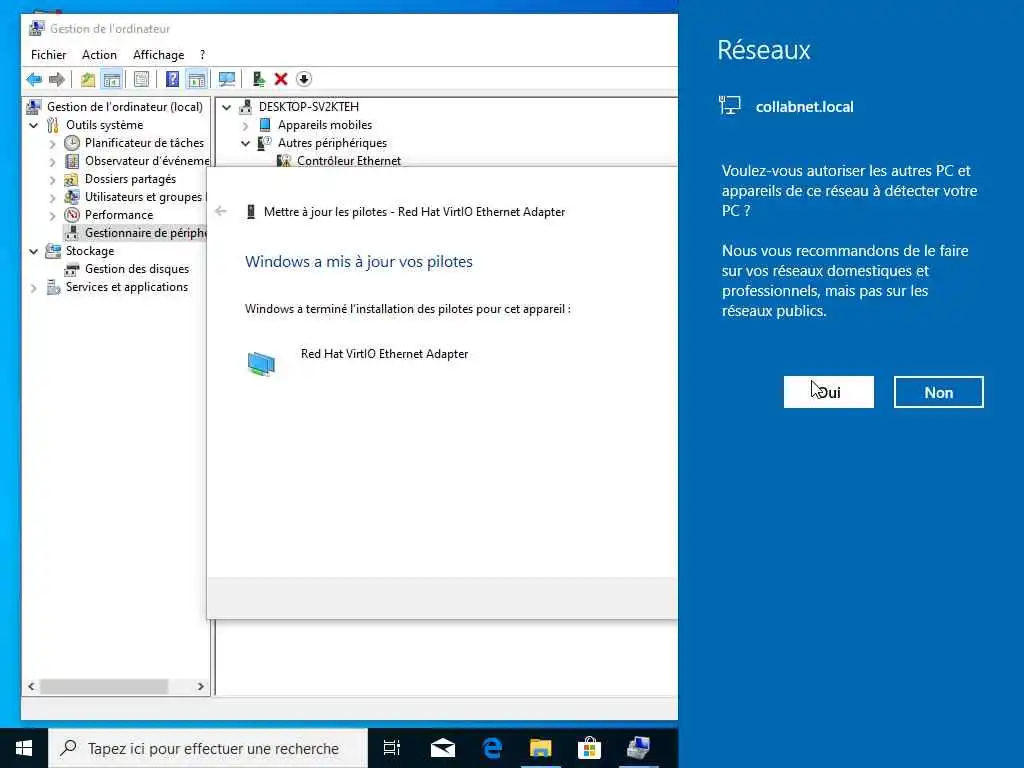Click the Windows search box
The height and width of the screenshot is (768, 1024).
tap(208, 748)
